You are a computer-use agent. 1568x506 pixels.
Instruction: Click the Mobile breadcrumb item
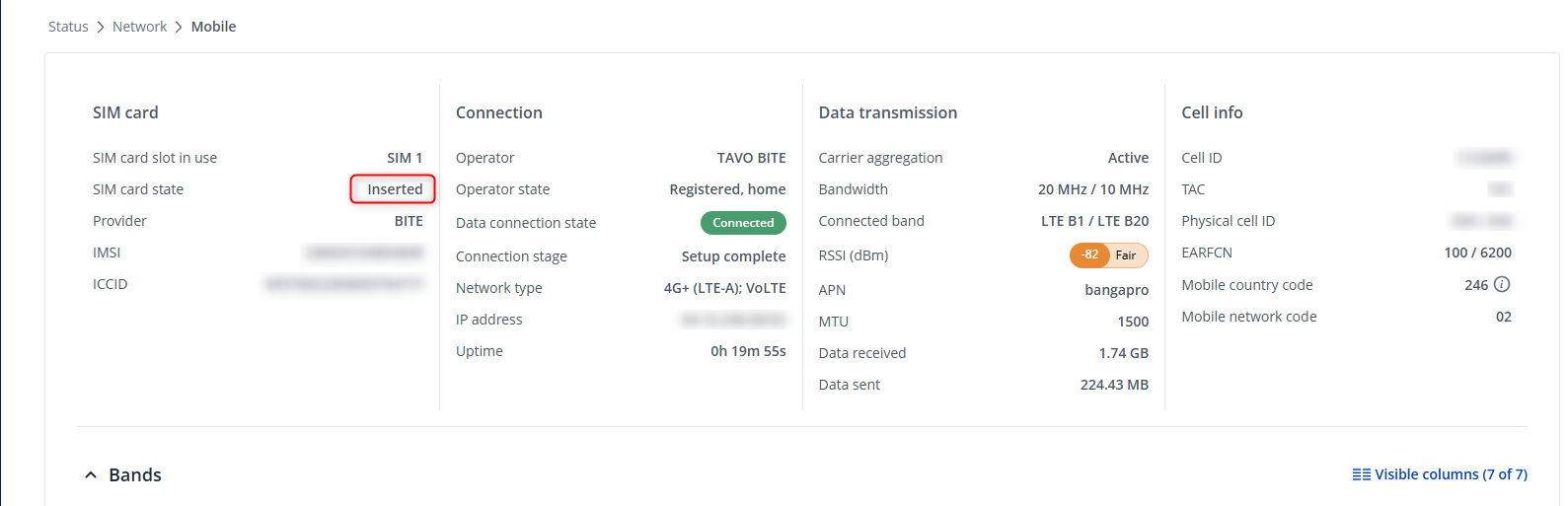213,27
